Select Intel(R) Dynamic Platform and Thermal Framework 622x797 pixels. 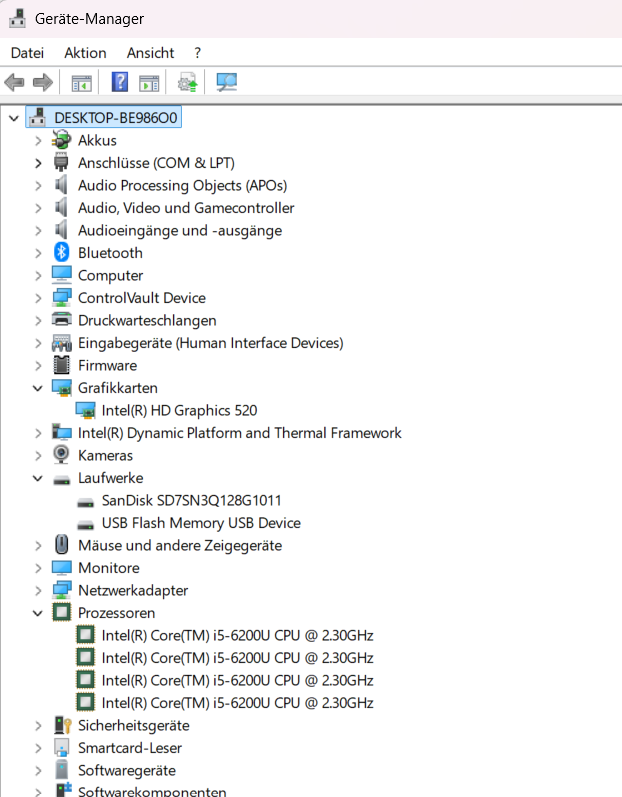tap(239, 433)
